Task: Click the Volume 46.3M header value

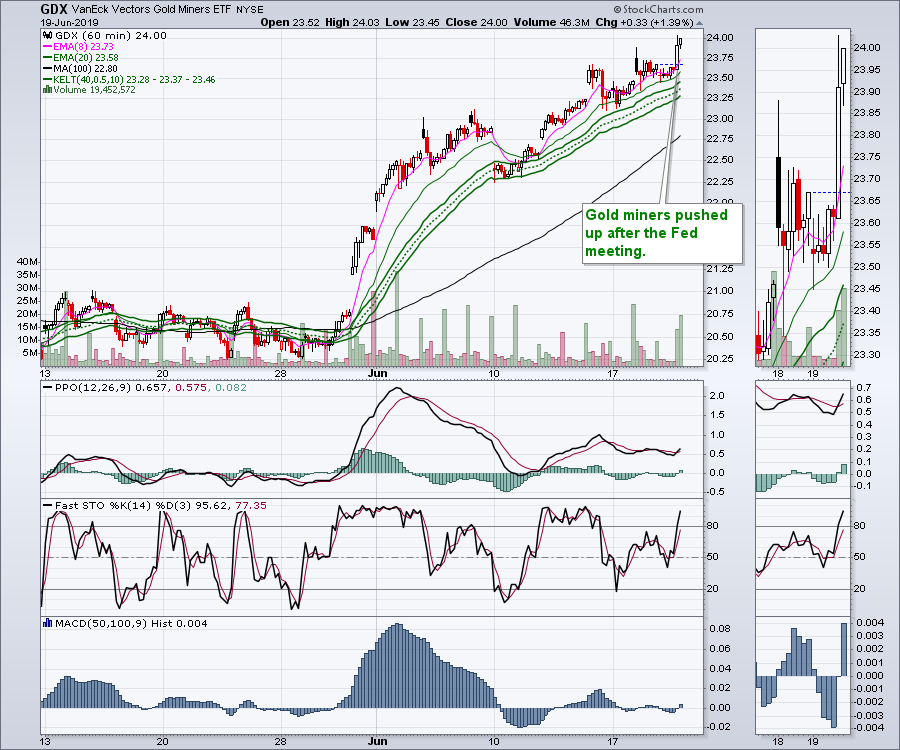Action: tap(552, 22)
